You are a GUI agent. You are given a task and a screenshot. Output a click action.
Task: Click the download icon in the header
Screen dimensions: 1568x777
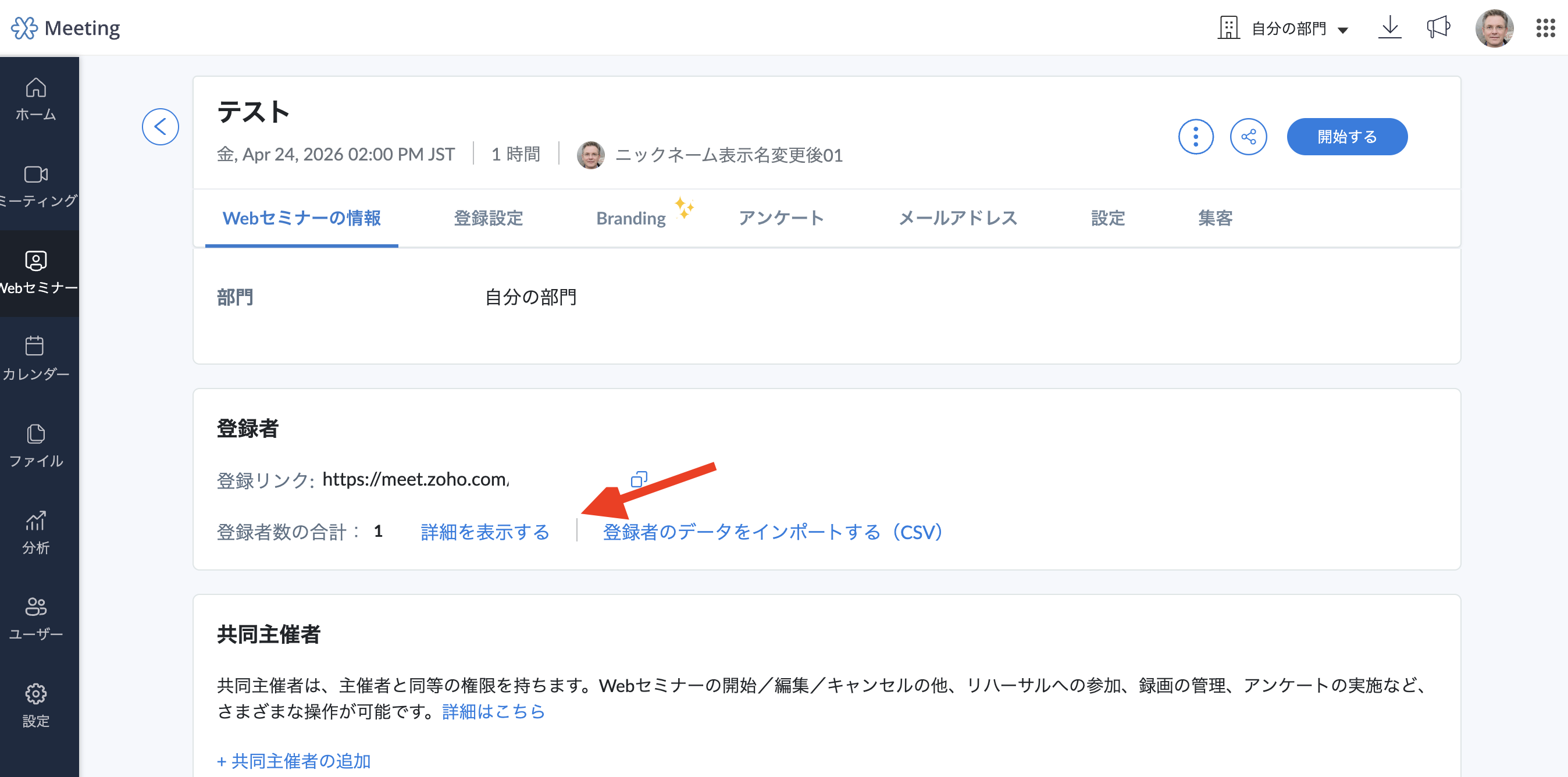point(1389,28)
